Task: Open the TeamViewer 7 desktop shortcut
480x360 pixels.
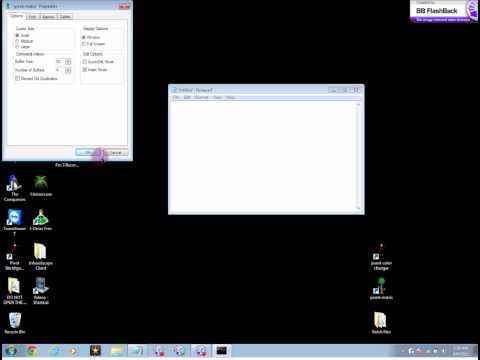Action: point(14,222)
